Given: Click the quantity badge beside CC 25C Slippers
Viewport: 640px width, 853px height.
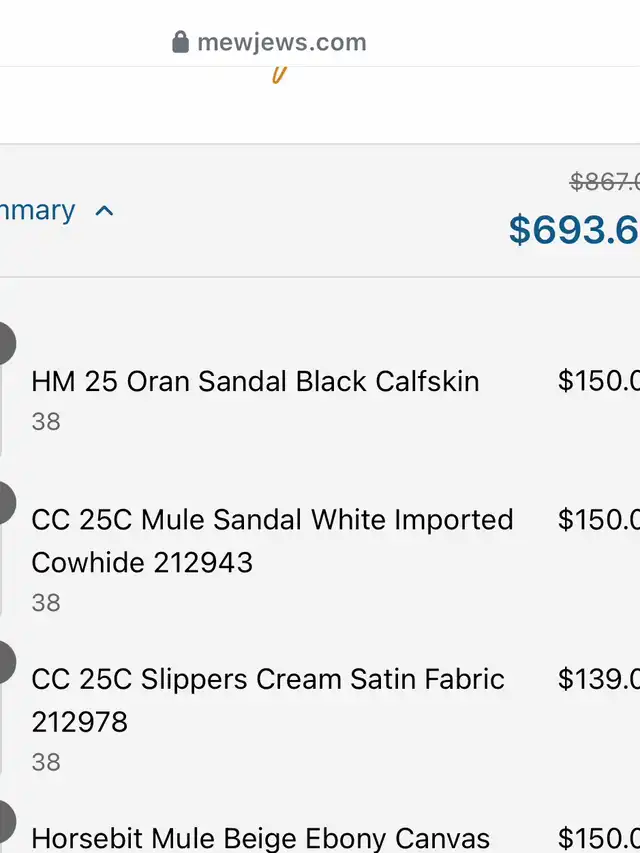Looking at the screenshot, I should (x=7, y=662).
